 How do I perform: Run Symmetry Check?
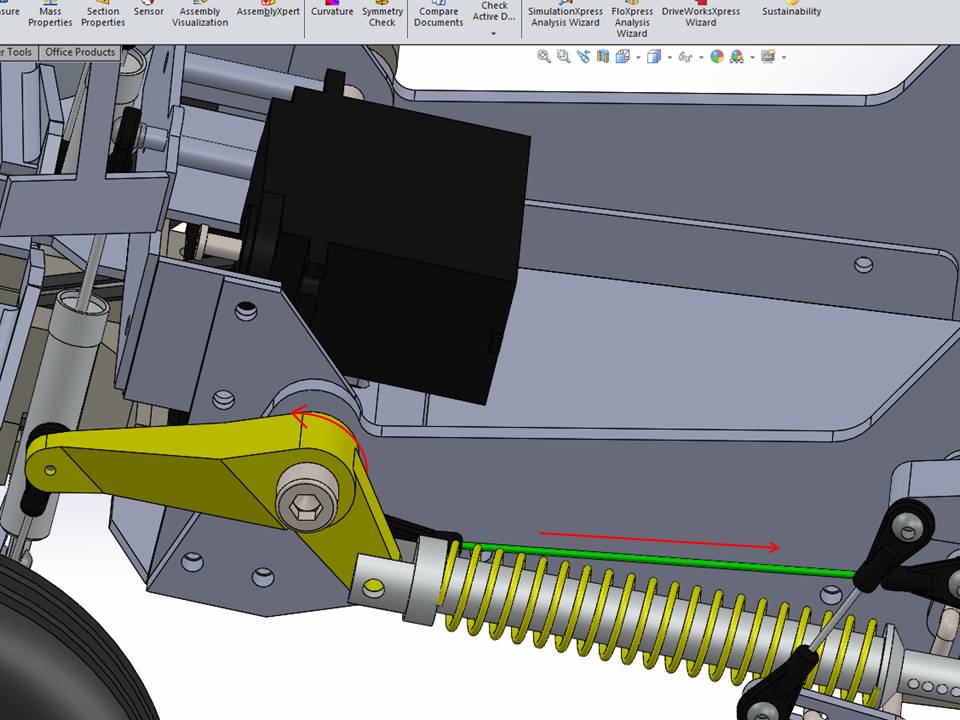coord(382,15)
